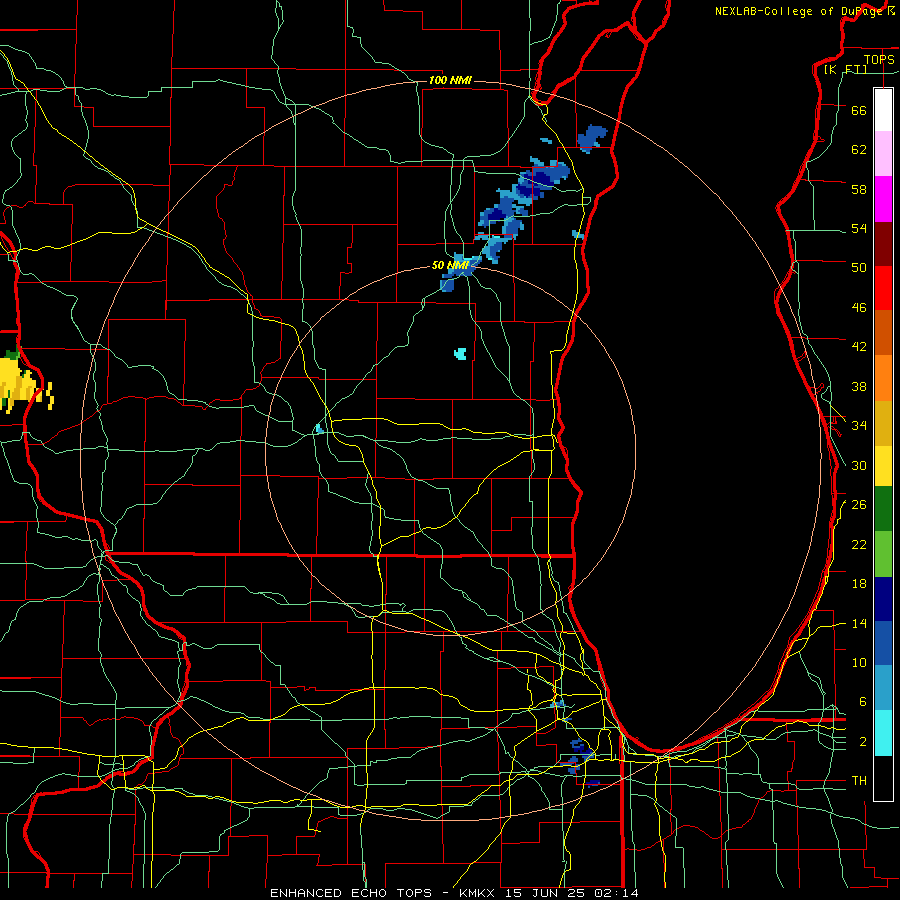
Task: Click the navy blue legend swatch
Action: [x=883, y=599]
